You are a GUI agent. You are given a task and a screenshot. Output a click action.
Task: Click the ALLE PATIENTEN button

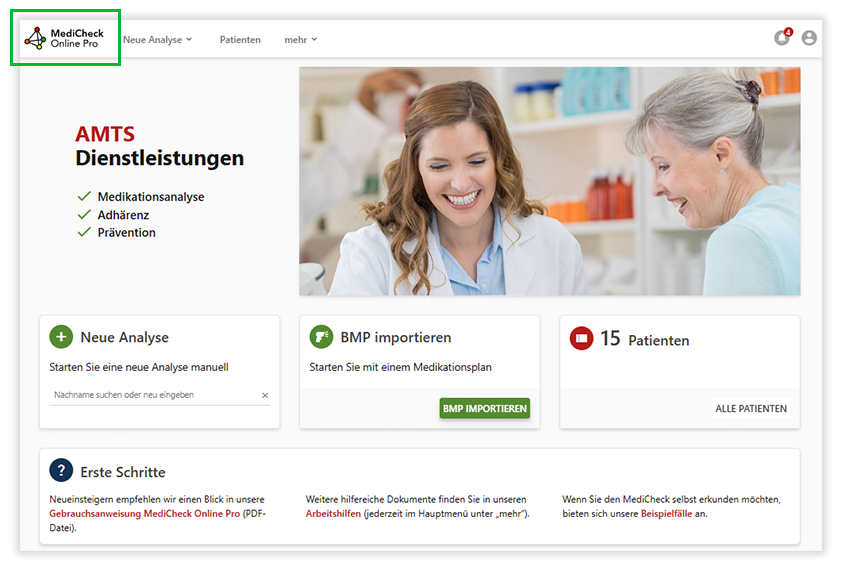pos(751,408)
